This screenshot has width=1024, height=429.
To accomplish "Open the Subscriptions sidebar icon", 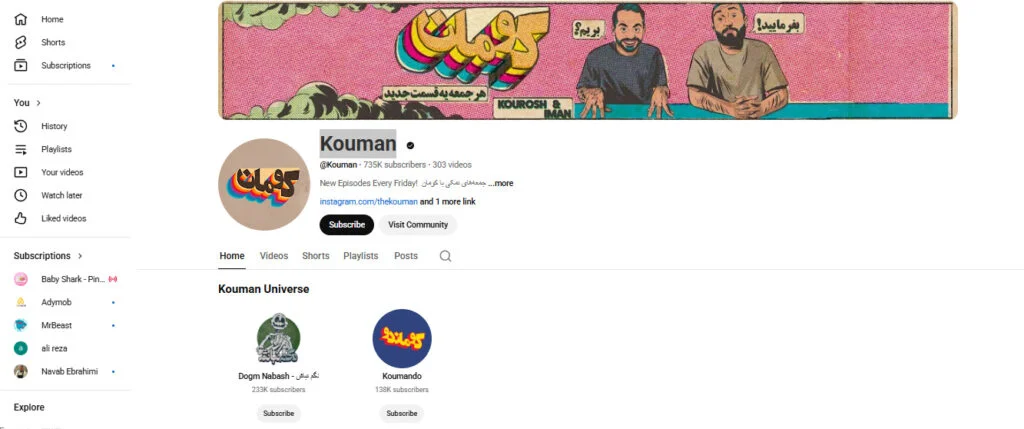I will point(21,65).
